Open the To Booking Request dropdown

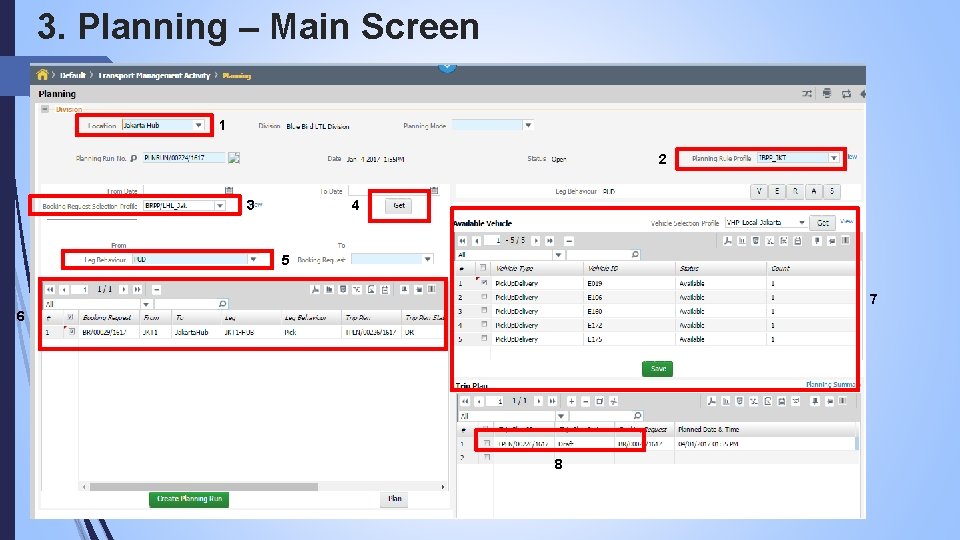point(427,259)
